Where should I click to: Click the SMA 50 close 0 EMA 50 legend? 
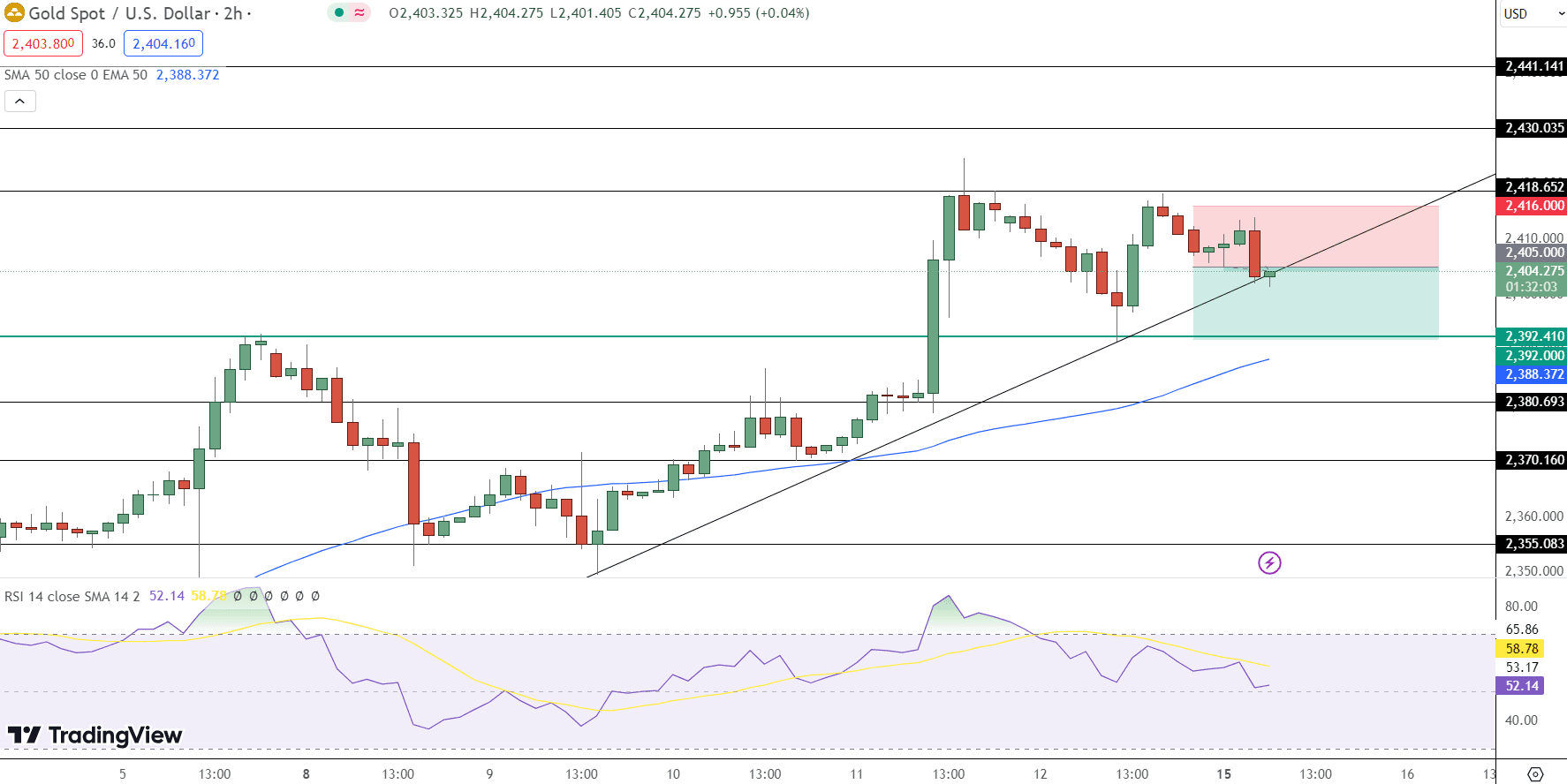pos(76,75)
